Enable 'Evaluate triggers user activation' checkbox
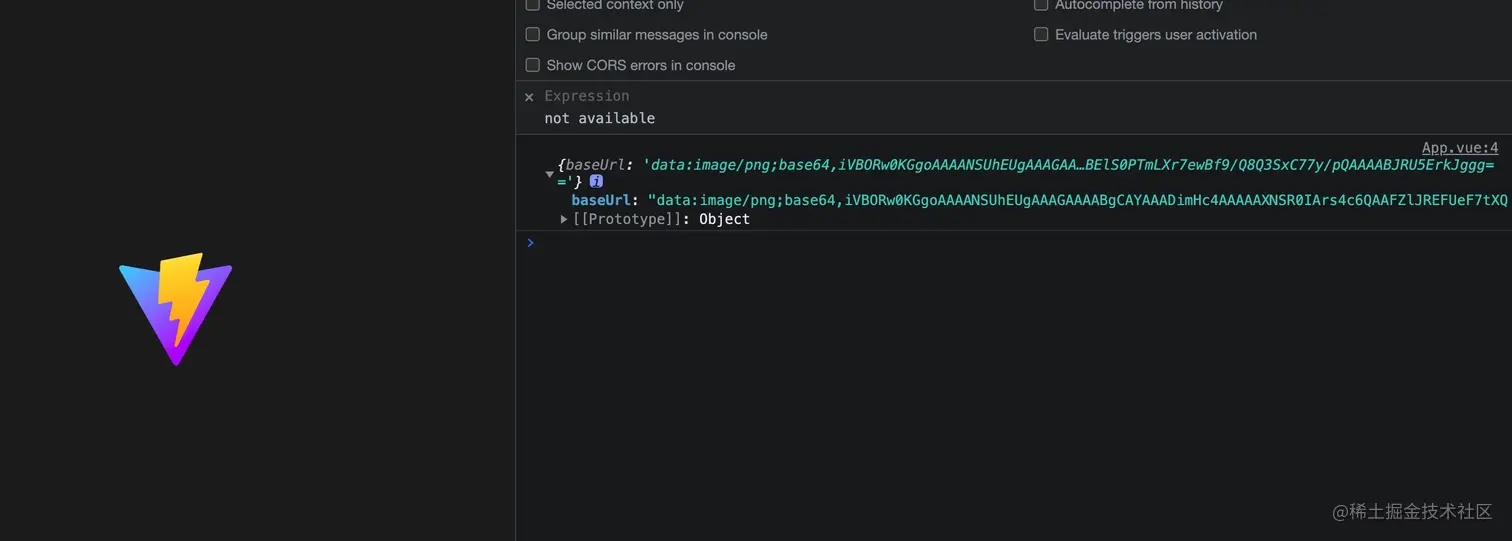Viewport: 1512px width, 541px height. pyautogui.click(x=1041, y=35)
